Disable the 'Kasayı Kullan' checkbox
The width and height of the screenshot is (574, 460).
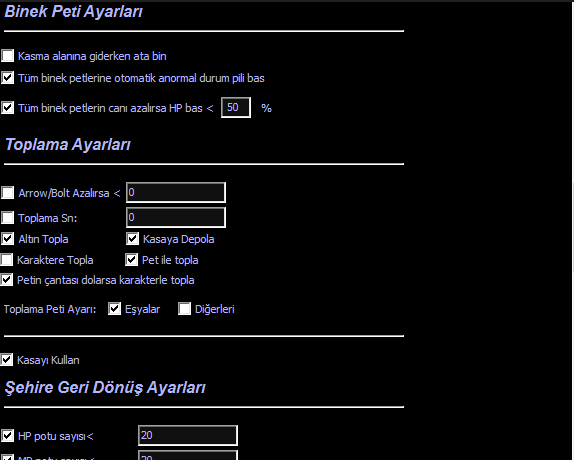(7, 360)
